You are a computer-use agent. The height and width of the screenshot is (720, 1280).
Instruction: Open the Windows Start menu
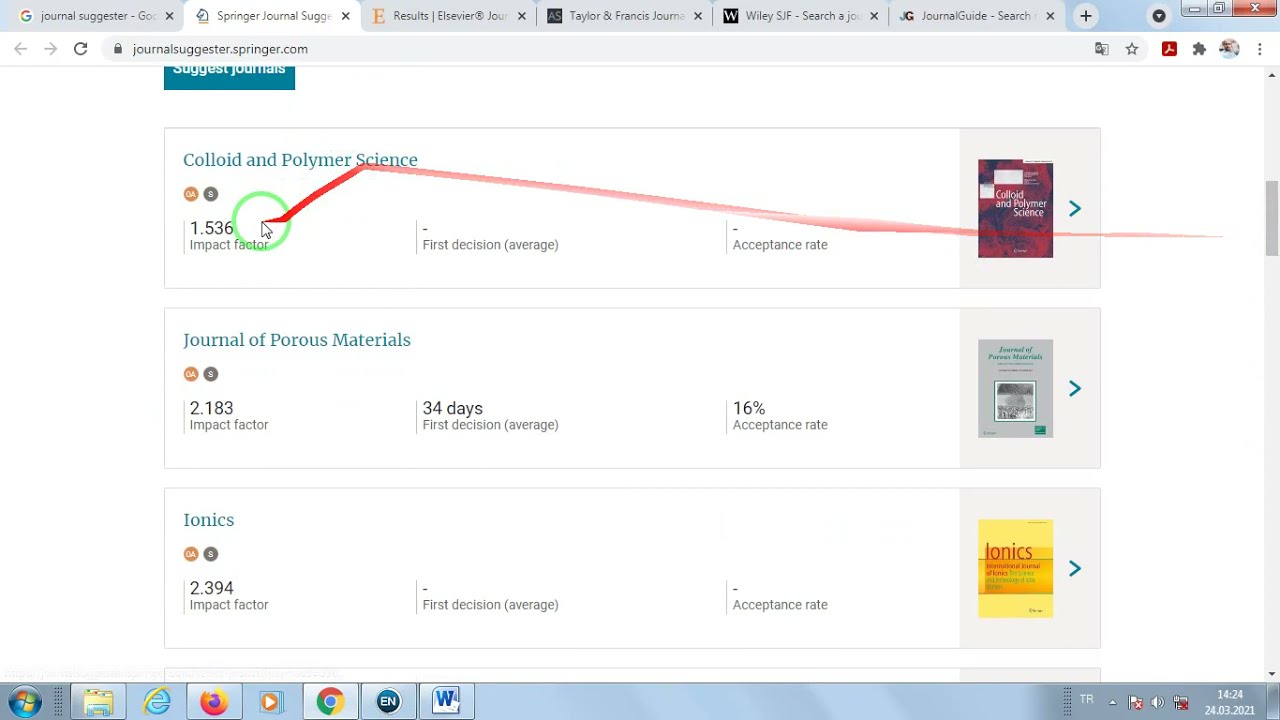point(26,702)
